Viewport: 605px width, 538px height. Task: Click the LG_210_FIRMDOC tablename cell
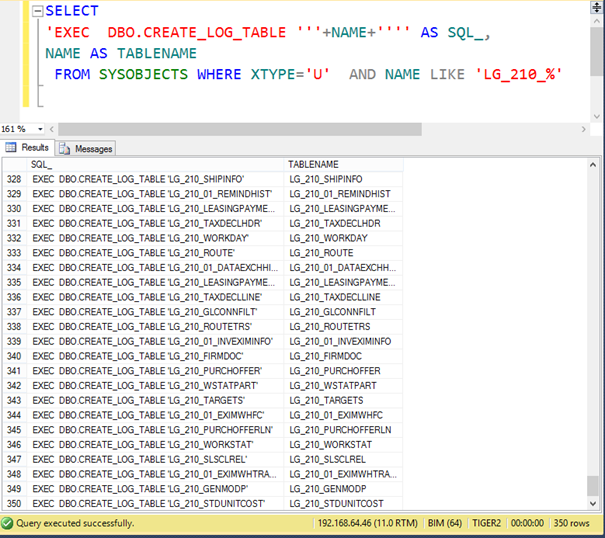click(x=343, y=356)
